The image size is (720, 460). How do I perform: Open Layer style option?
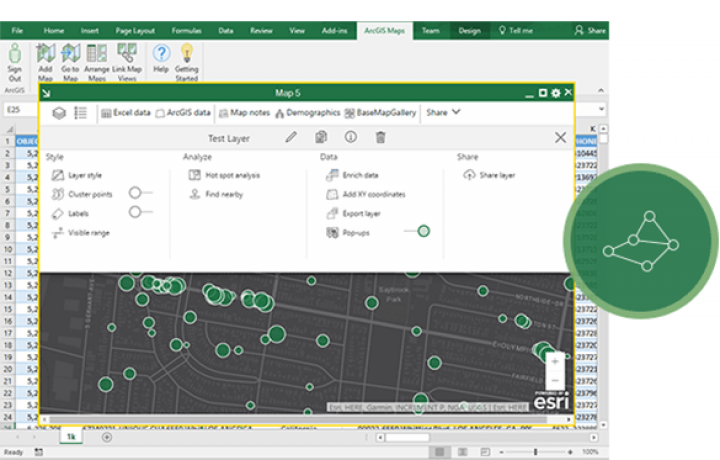click(77, 175)
